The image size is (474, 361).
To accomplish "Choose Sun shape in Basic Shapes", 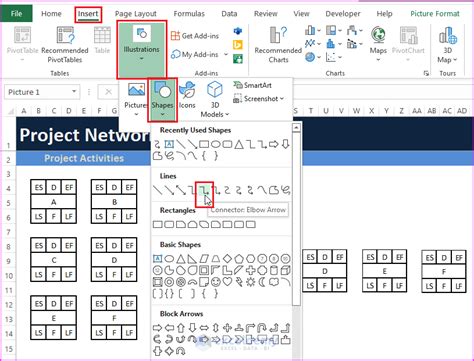I will (250, 282).
